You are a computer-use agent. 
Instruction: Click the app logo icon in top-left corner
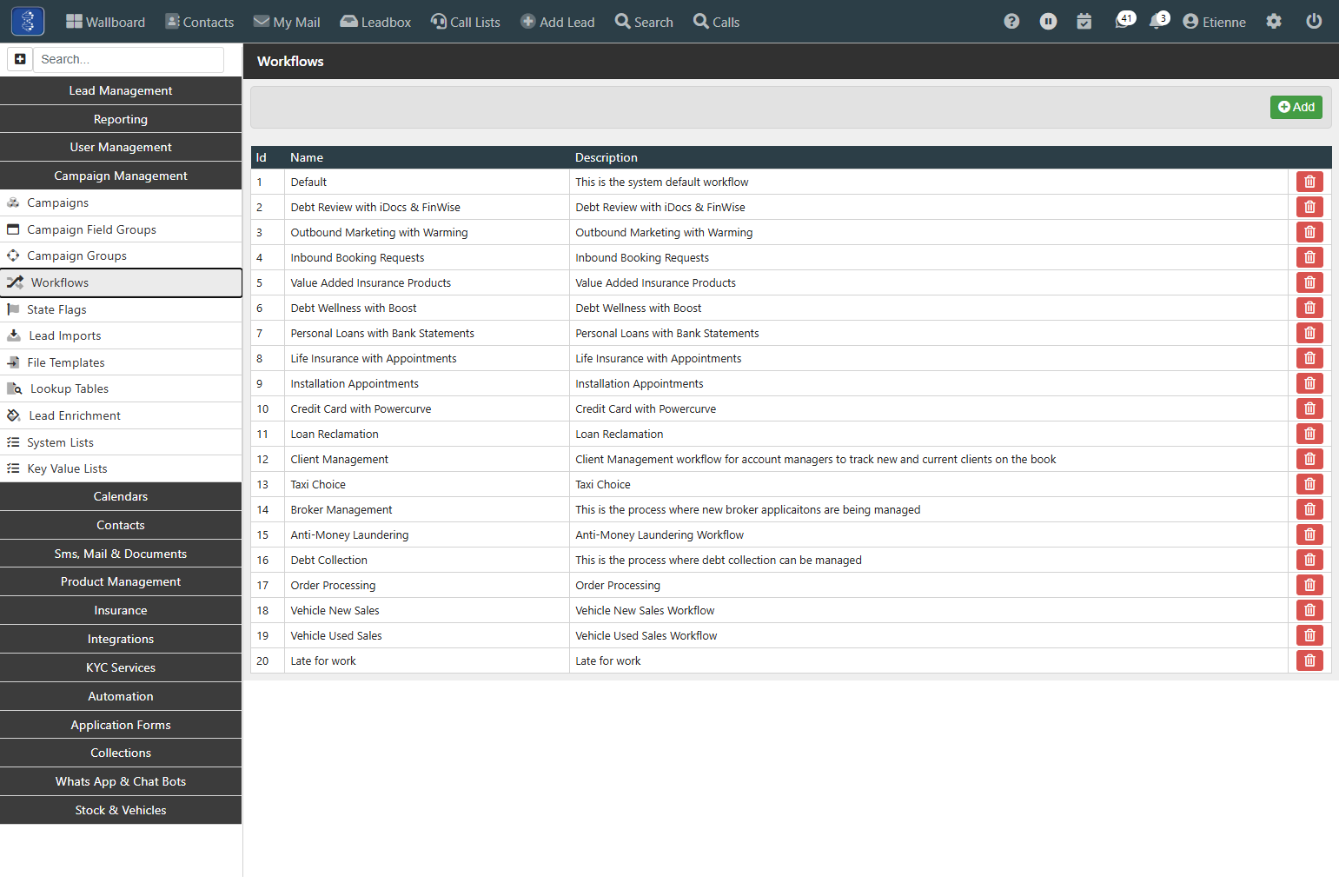(x=28, y=21)
